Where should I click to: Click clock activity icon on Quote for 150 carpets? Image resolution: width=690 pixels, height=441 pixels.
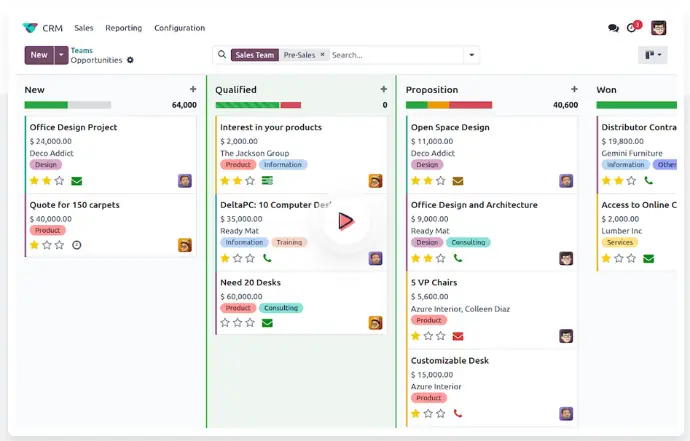coord(77,245)
